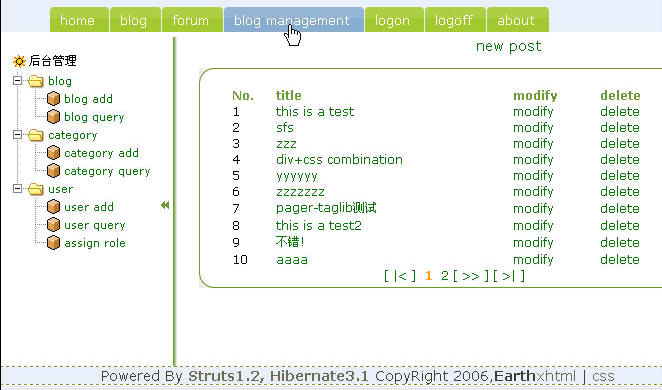
Task: Modify the pager-taglib测试 post
Action: tap(533, 209)
